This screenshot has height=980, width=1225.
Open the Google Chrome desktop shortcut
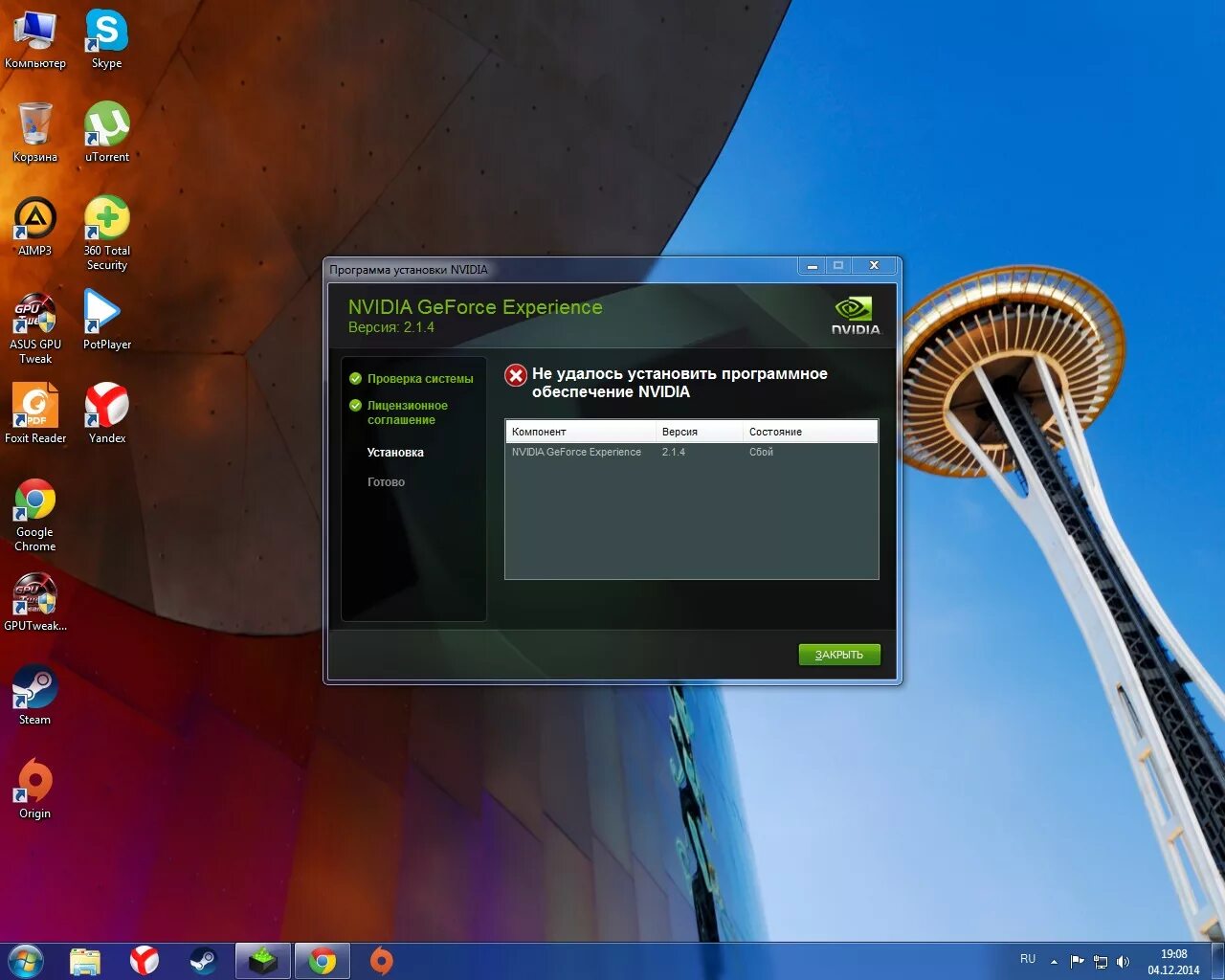pos(35,515)
